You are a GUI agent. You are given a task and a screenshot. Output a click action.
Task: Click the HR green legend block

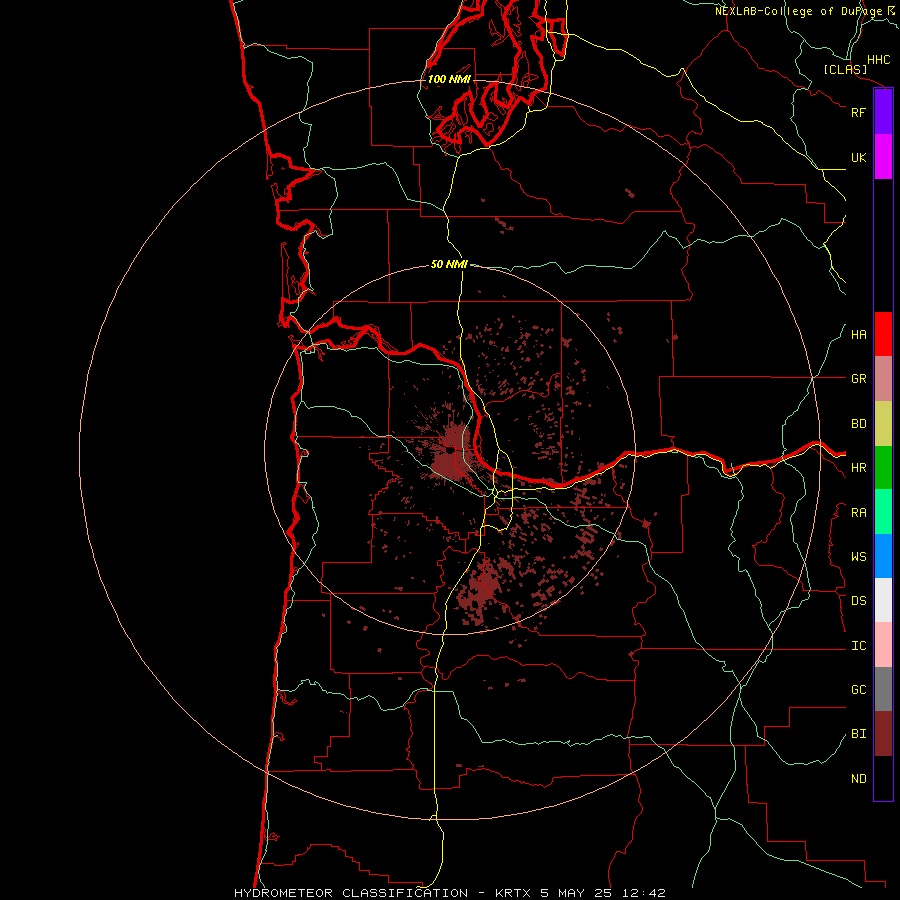(883, 468)
